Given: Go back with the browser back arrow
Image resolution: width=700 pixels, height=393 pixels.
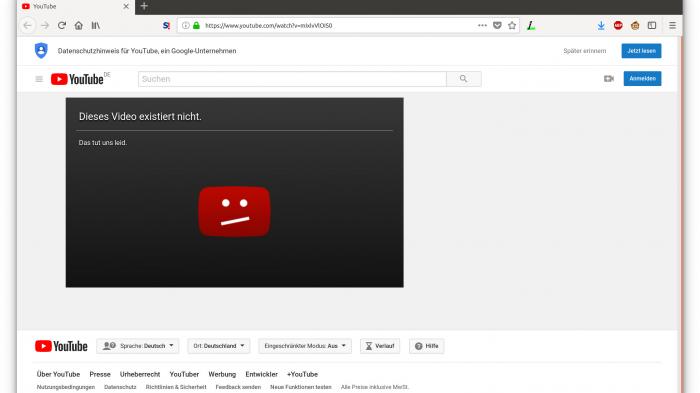Looking at the screenshot, I should coord(27,25).
